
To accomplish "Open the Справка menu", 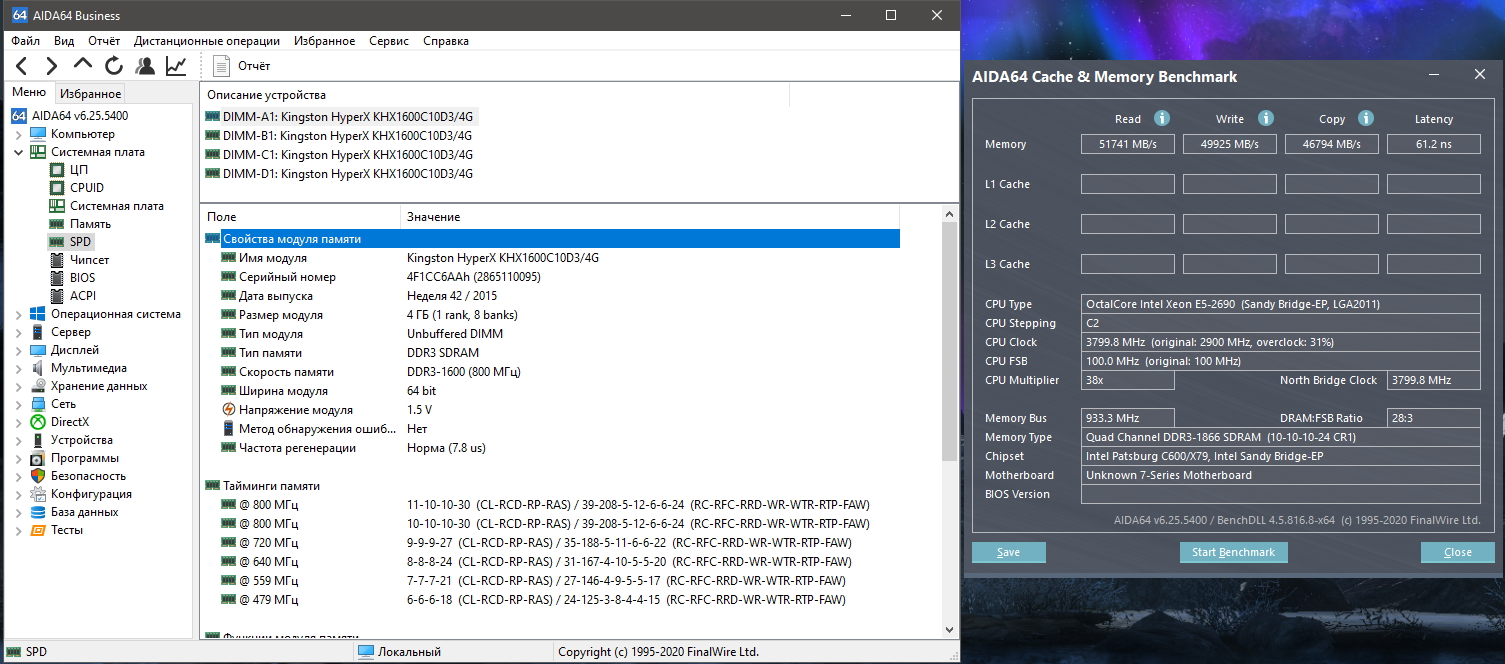I will pyautogui.click(x=446, y=41).
